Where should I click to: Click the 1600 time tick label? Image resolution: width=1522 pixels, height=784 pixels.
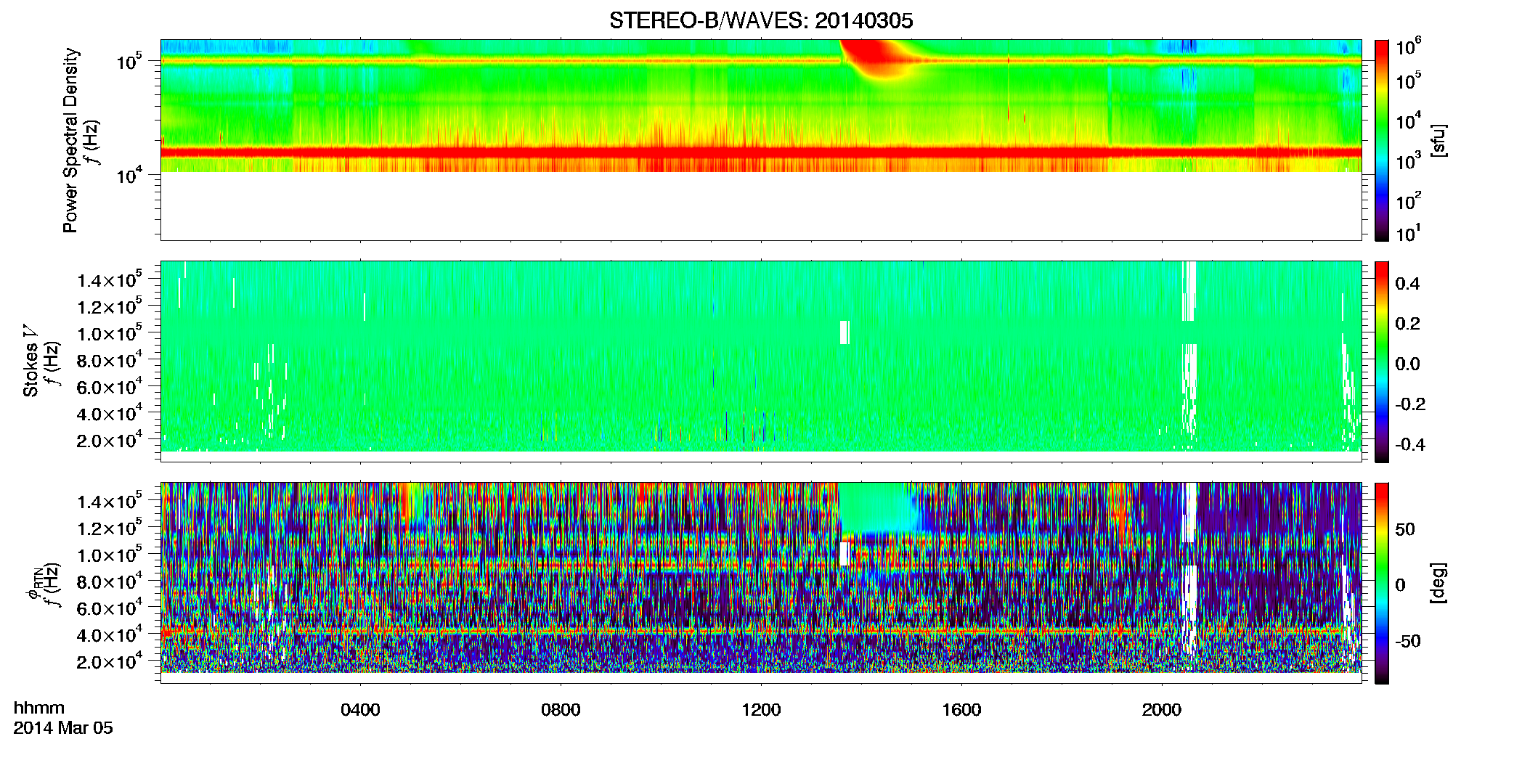(961, 709)
